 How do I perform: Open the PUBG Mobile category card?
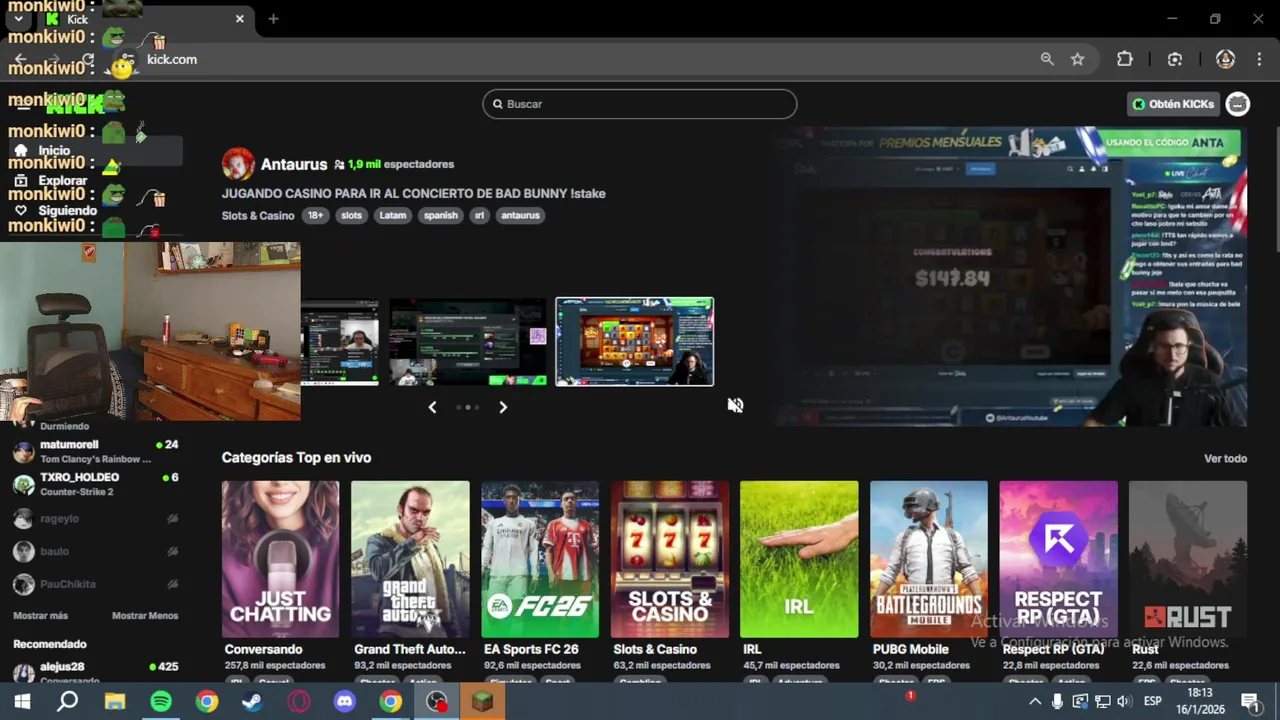[929, 559]
